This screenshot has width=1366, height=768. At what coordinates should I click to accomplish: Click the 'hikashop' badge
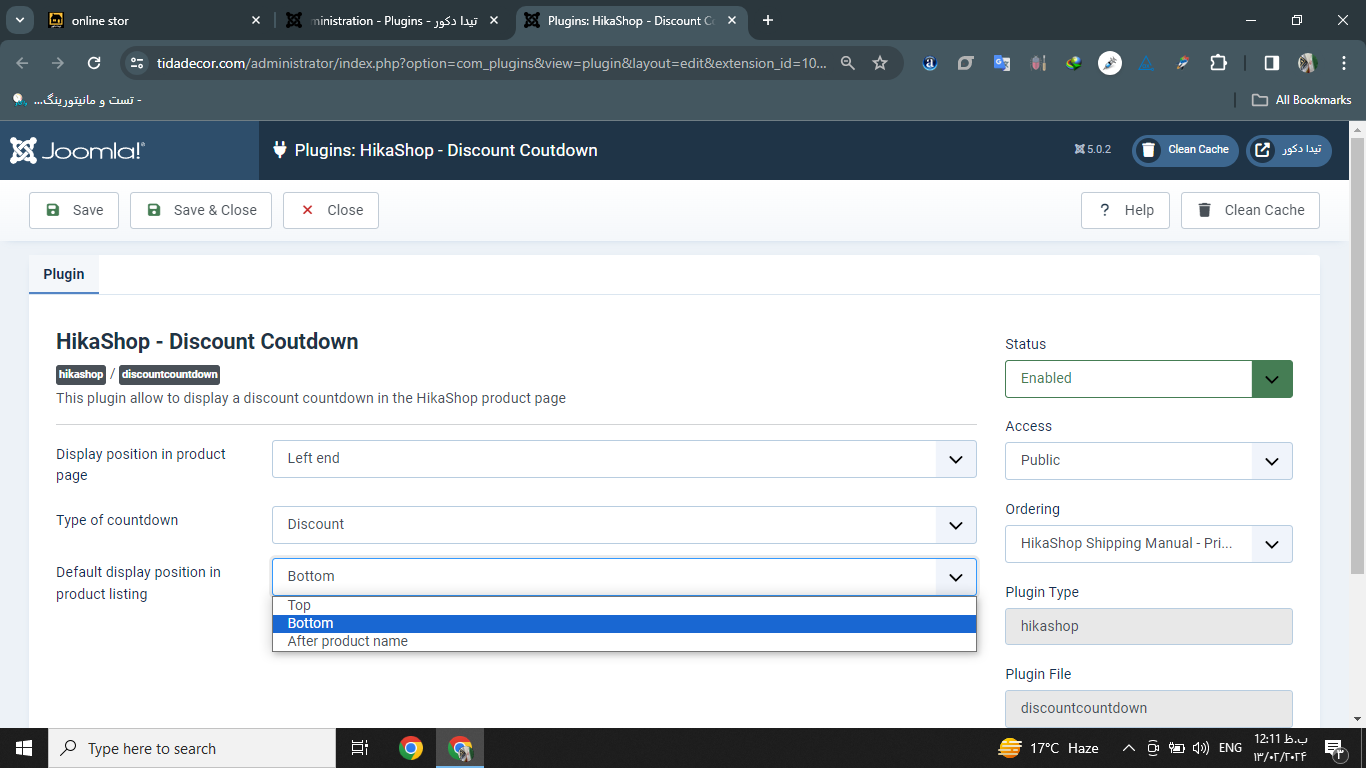81,374
